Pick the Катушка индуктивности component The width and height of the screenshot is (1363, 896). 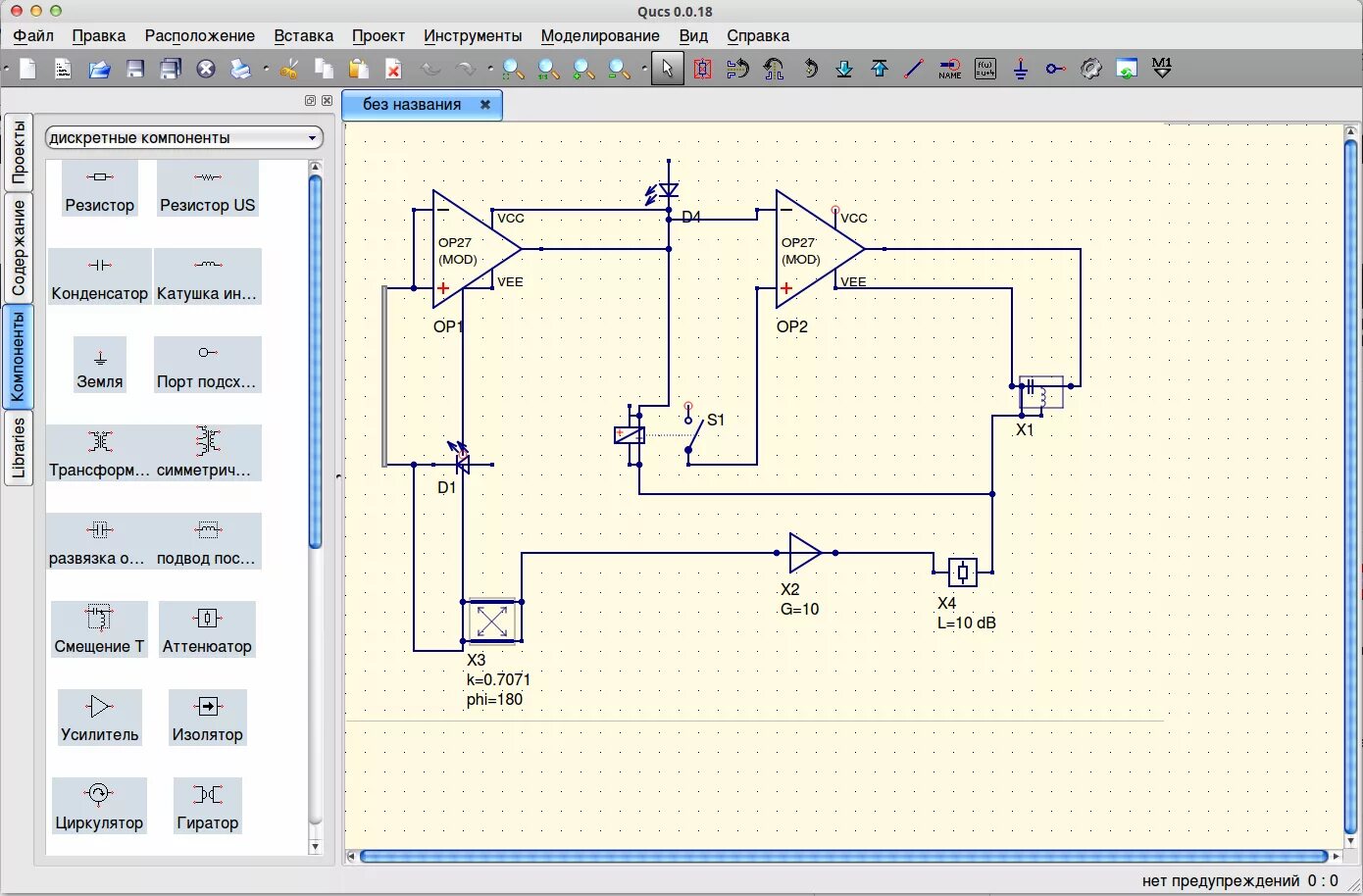click(207, 277)
